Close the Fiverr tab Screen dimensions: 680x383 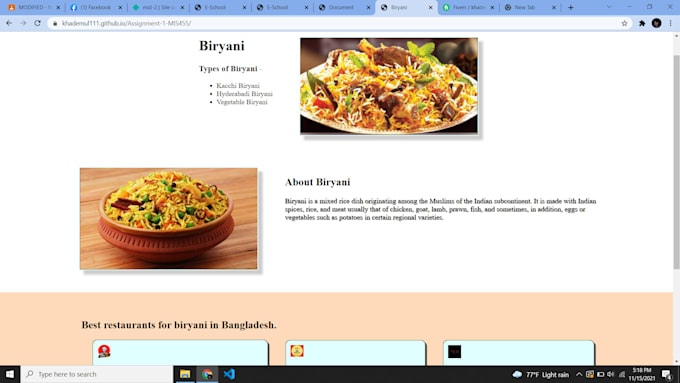[492, 7]
